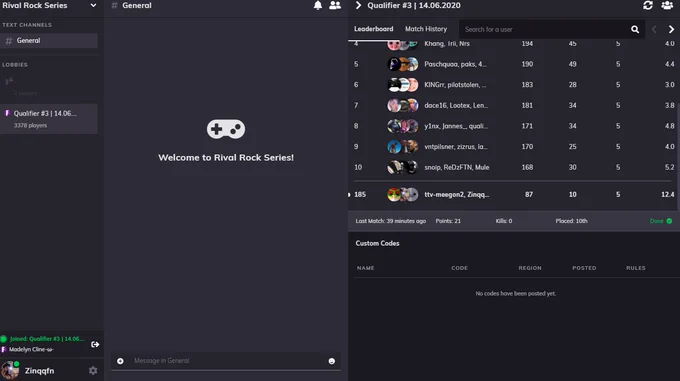Image resolution: width=680 pixels, height=381 pixels.
Task: Leave the joined lobby with the exit icon
Action: point(95,345)
